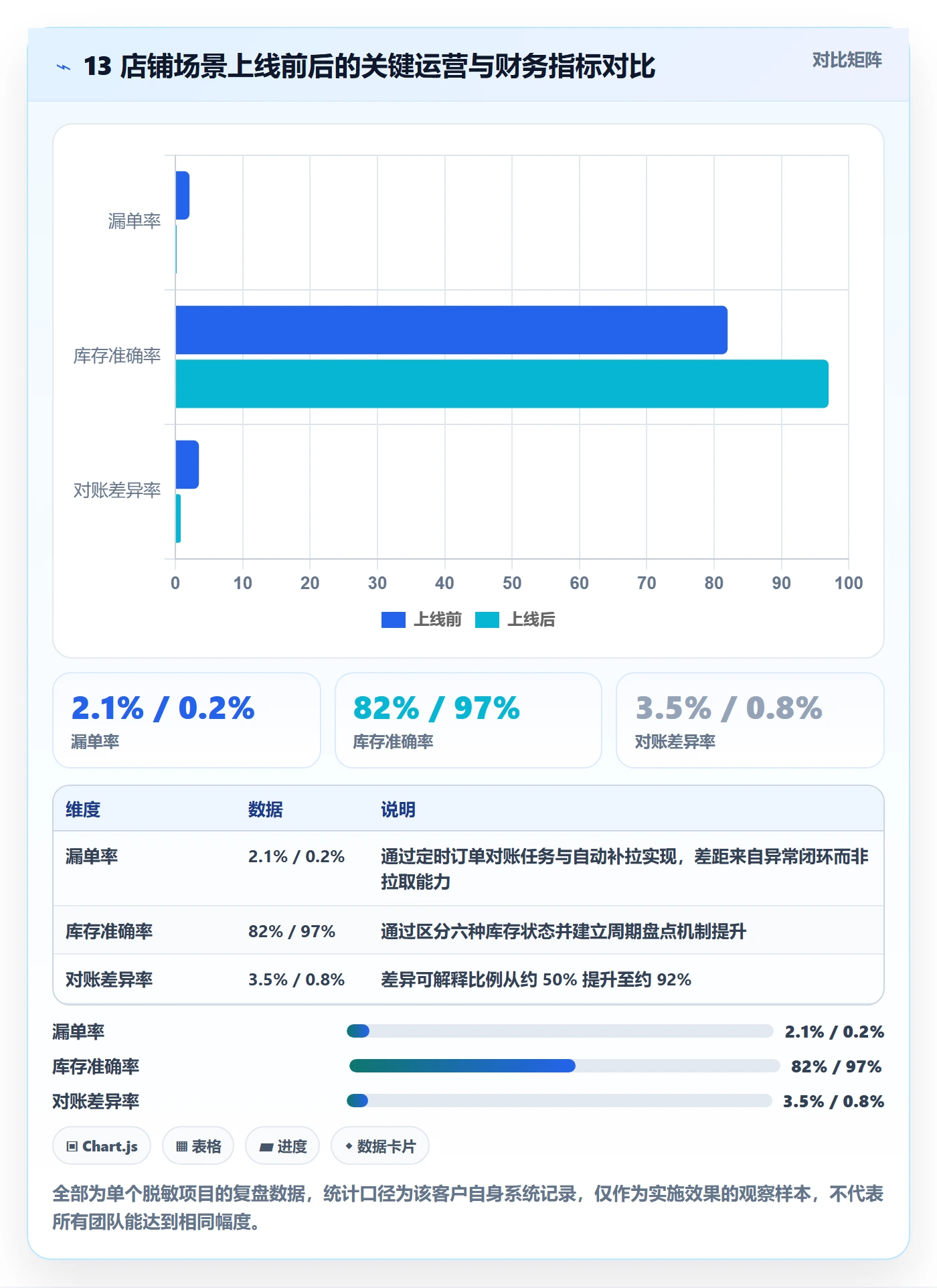Open the 82% / 97% 库存准确率 card
Screen dimensions: 937x1288
(468, 720)
